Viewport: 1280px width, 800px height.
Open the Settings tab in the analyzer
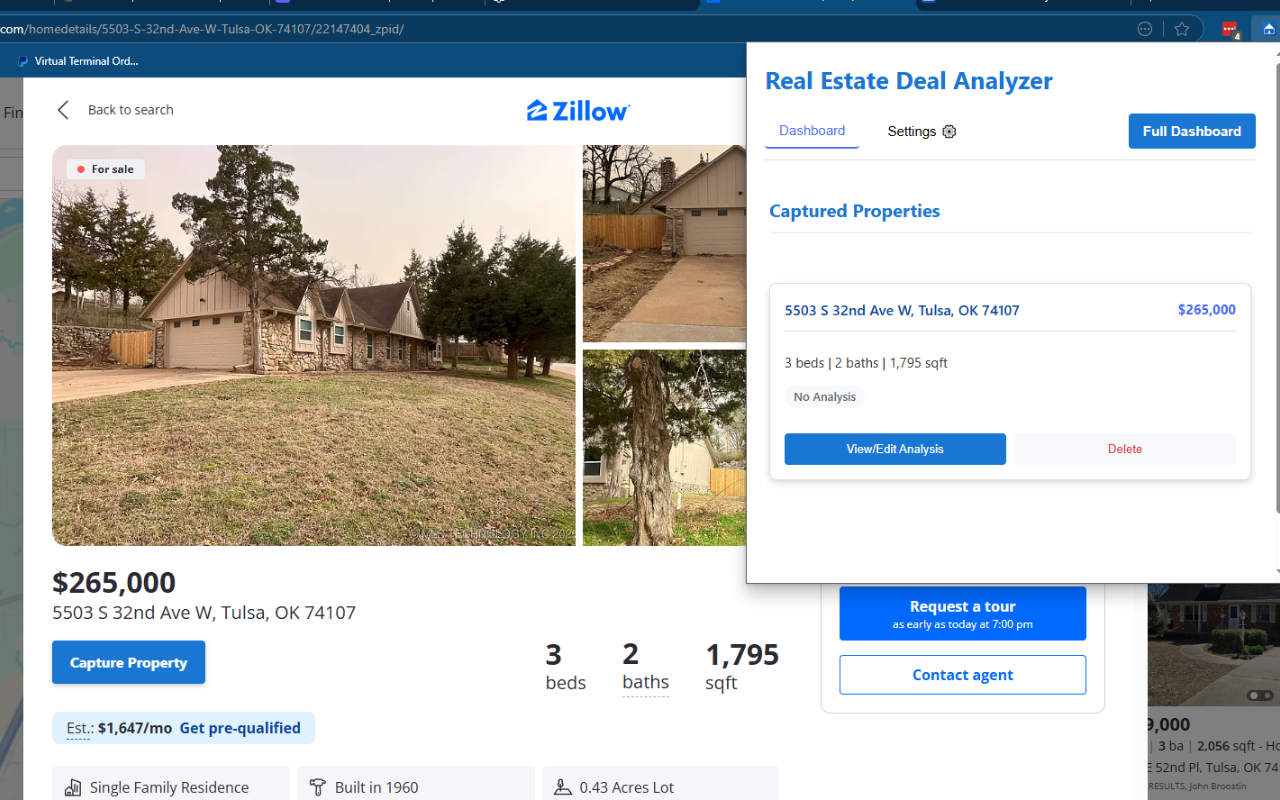pos(912,132)
